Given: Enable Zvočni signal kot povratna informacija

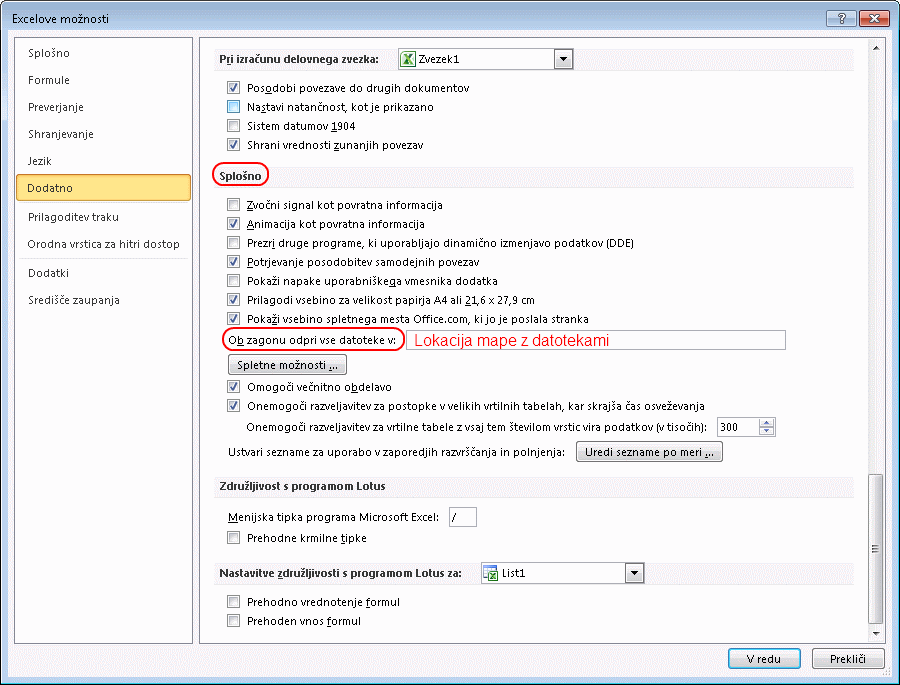Looking at the screenshot, I should (233, 205).
